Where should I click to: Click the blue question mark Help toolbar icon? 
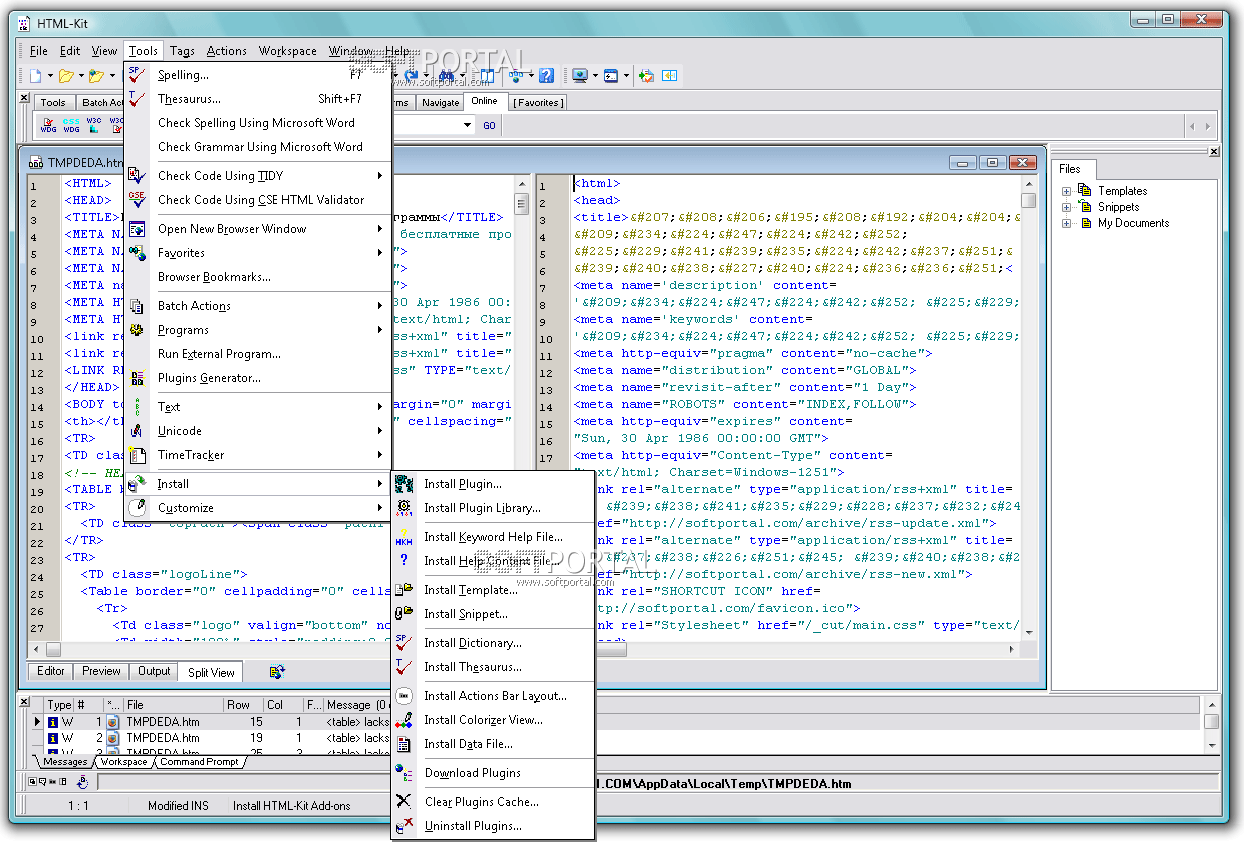click(x=546, y=75)
